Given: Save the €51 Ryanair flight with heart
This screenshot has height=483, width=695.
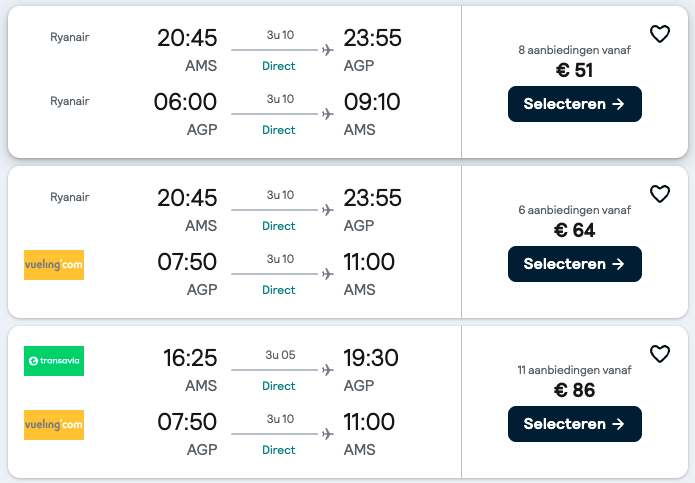Looking at the screenshot, I should tap(659, 34).
